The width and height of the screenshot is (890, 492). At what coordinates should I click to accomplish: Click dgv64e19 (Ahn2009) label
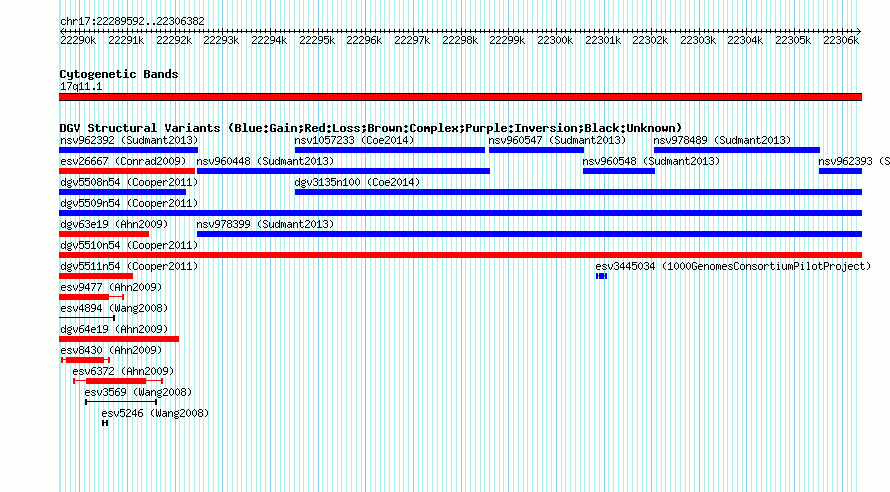click(x=114, y=329)
